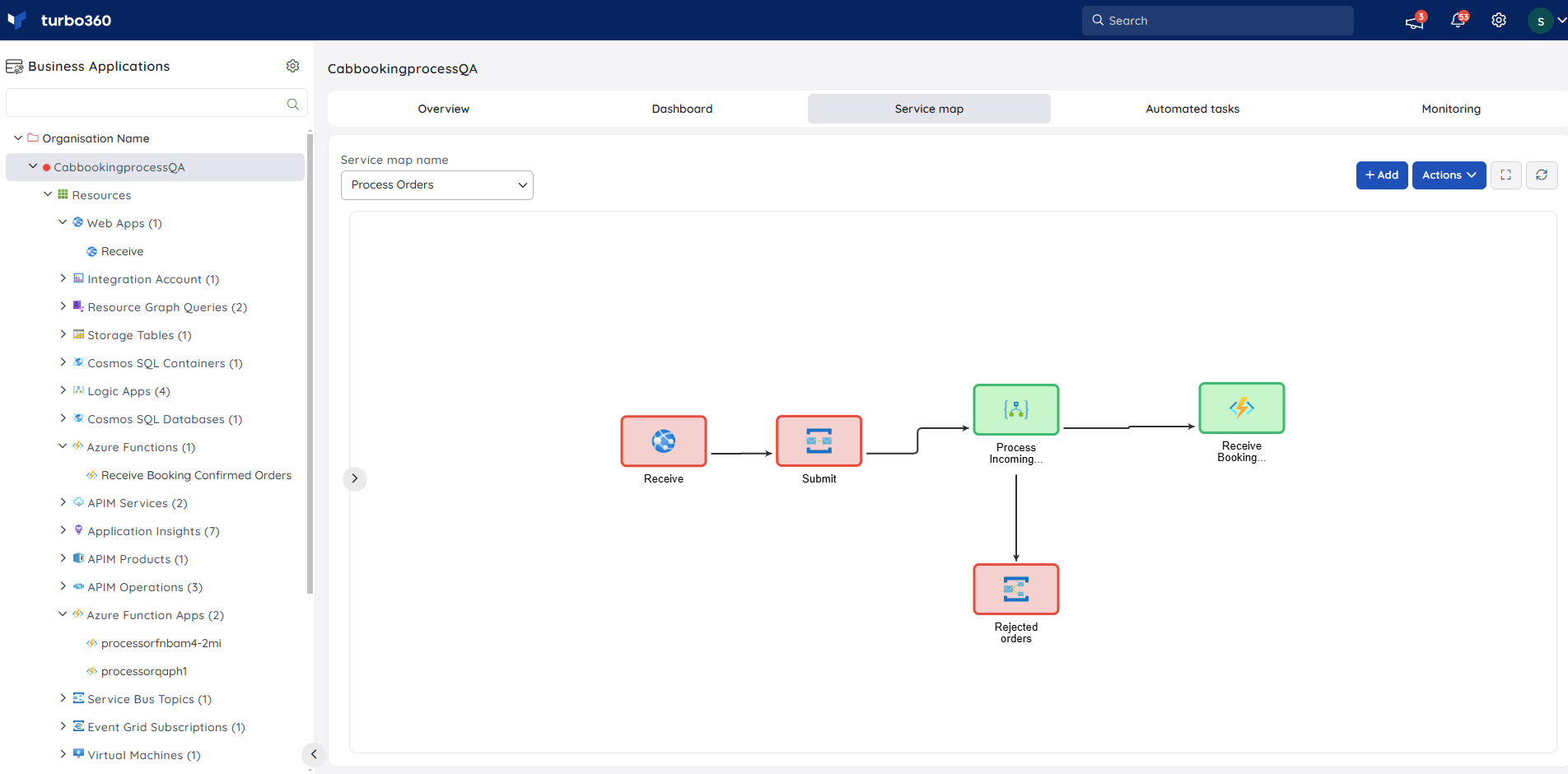
Task: Open the notifications bell icon
Action: click(1458, 20)
